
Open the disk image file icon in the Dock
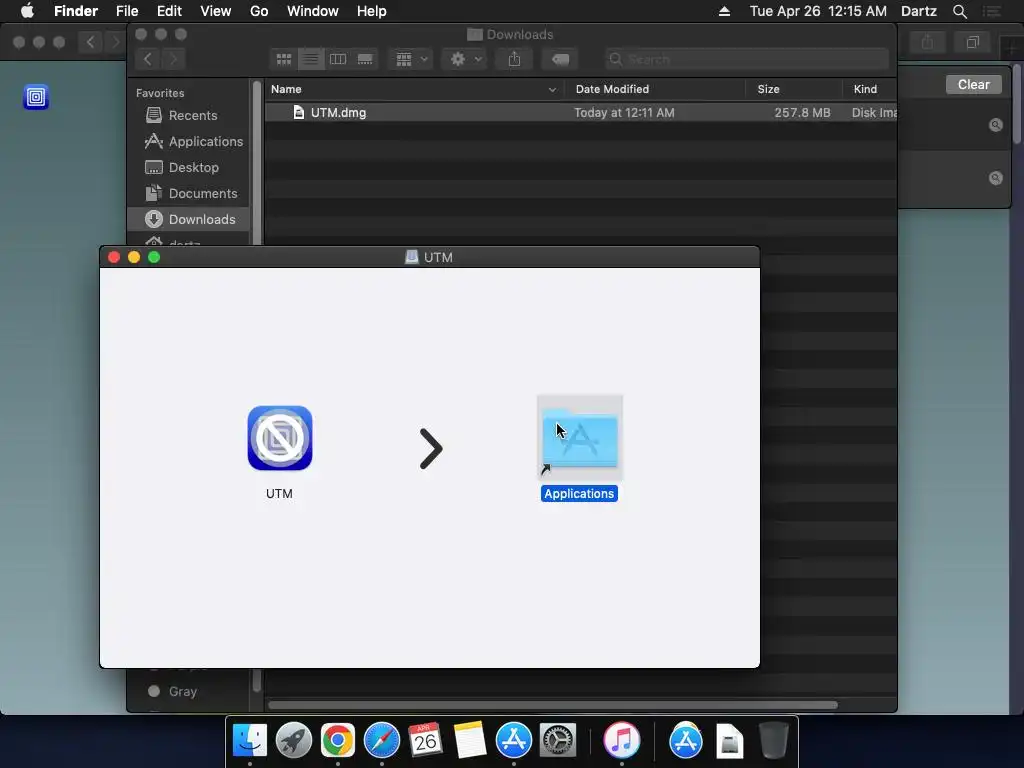tap(729, 742)
